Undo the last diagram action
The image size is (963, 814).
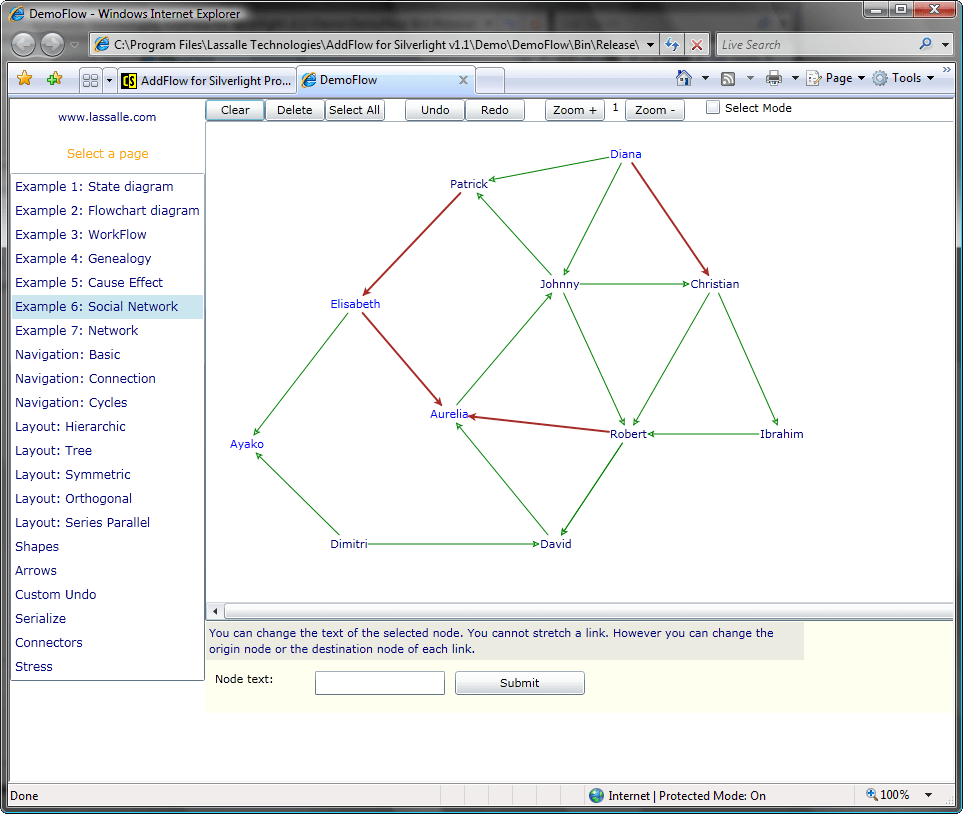(x=434, y=110)
